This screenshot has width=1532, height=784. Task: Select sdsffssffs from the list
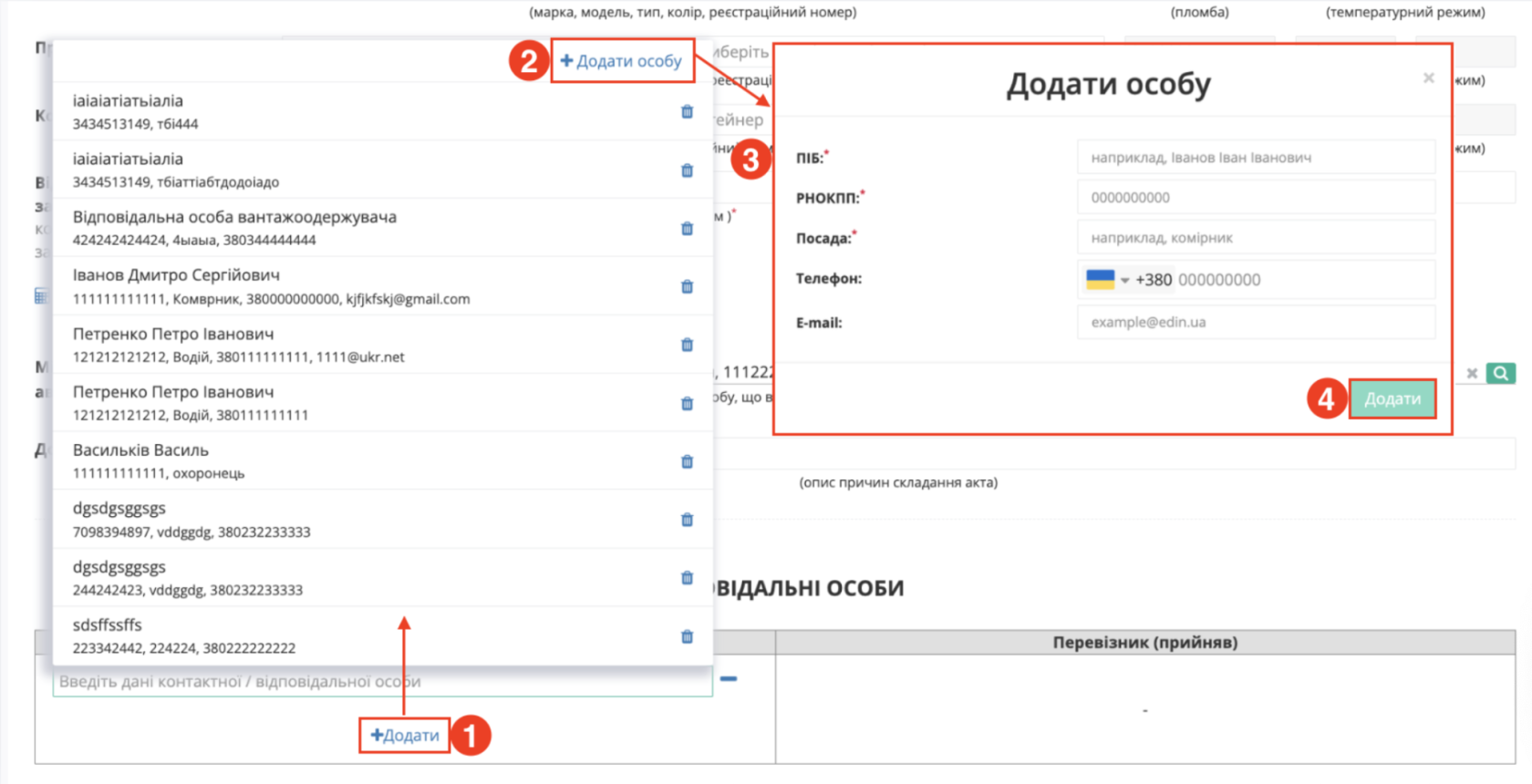[383, 636]
